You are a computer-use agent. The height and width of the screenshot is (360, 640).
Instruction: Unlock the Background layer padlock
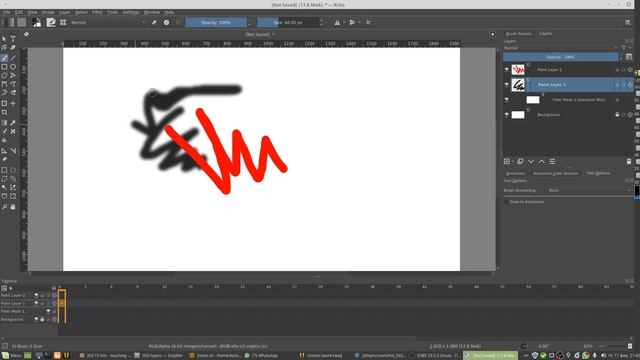(617, 115)
